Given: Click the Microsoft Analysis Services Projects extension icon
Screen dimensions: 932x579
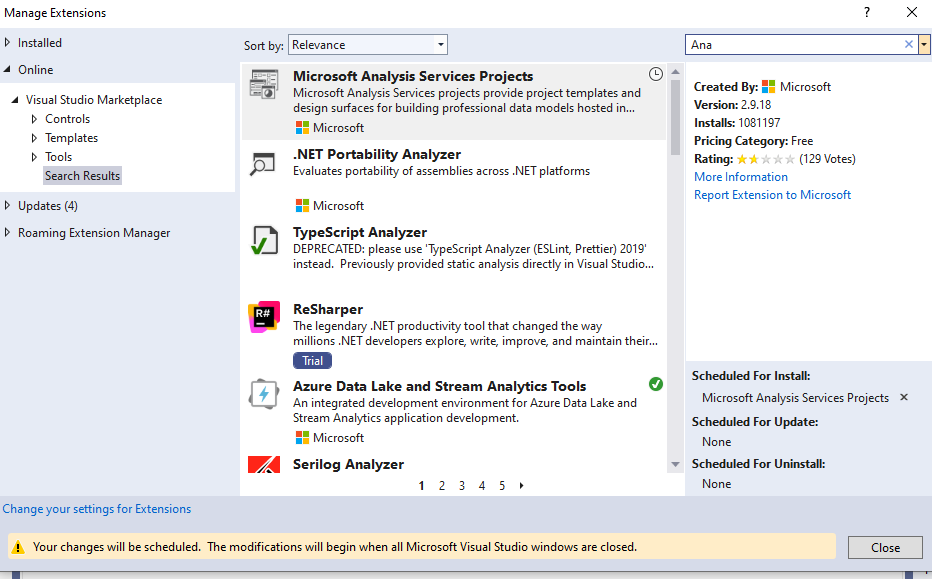Looking at the screenshot, I should (264, 84).
